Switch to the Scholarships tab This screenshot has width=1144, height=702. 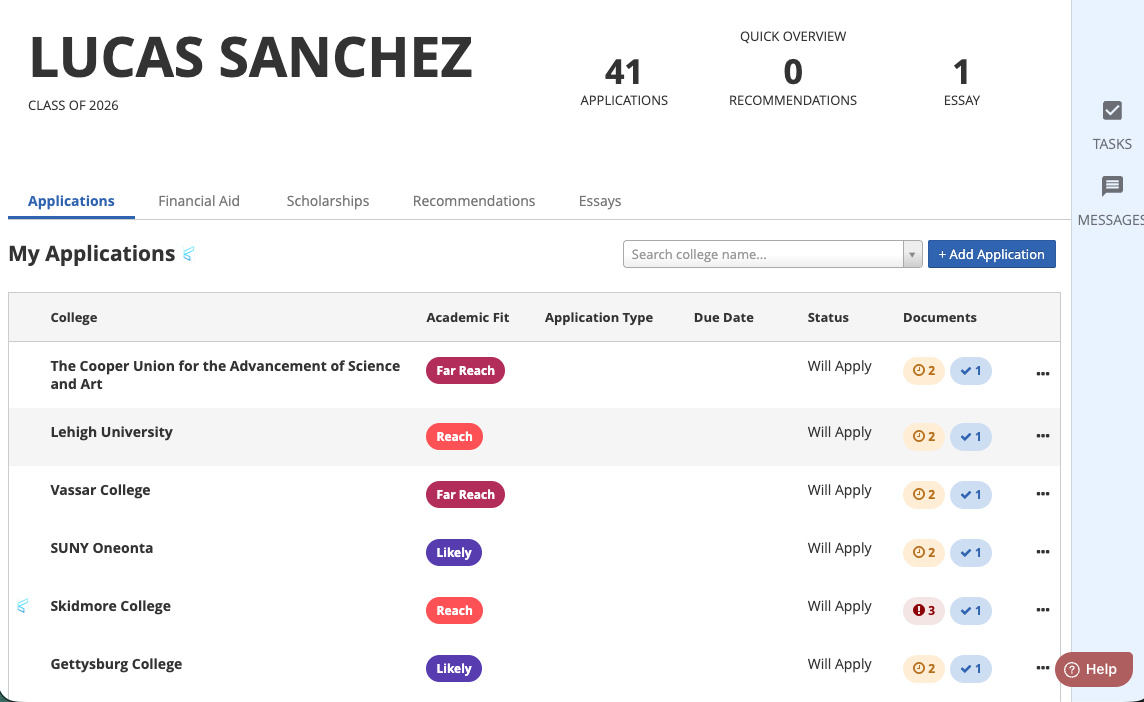coord(328,201)
